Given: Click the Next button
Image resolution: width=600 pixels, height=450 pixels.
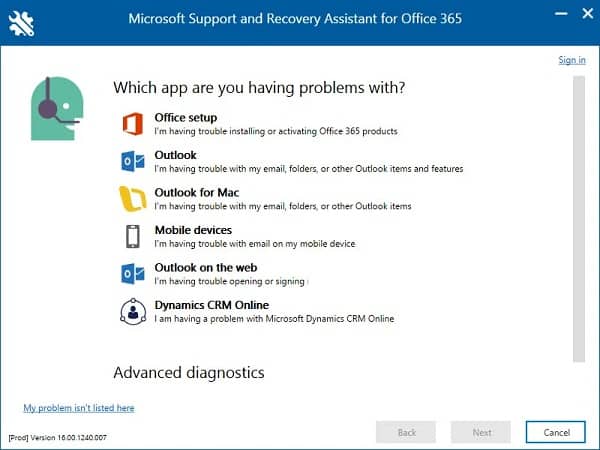Looking at the screenshot, I should coord(481,432).
